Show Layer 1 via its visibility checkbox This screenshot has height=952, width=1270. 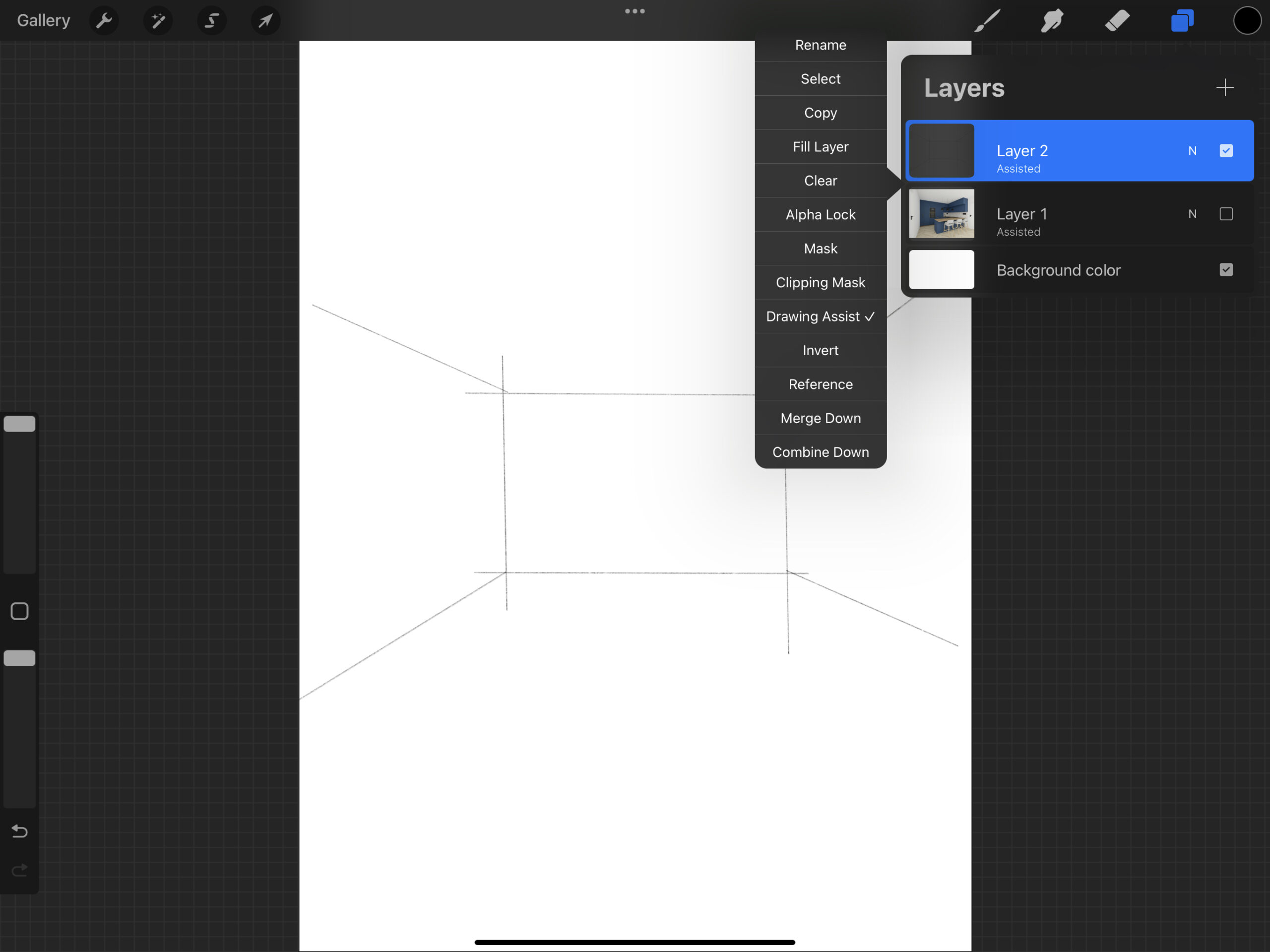tap(1226, 214)
